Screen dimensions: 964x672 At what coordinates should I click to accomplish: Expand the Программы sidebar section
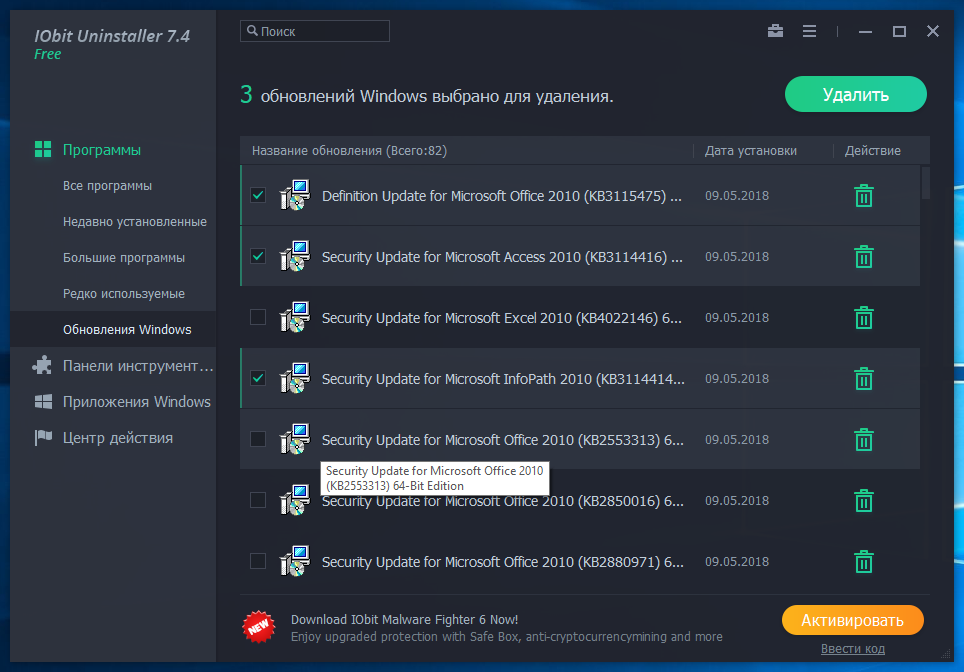click(101, 150)
